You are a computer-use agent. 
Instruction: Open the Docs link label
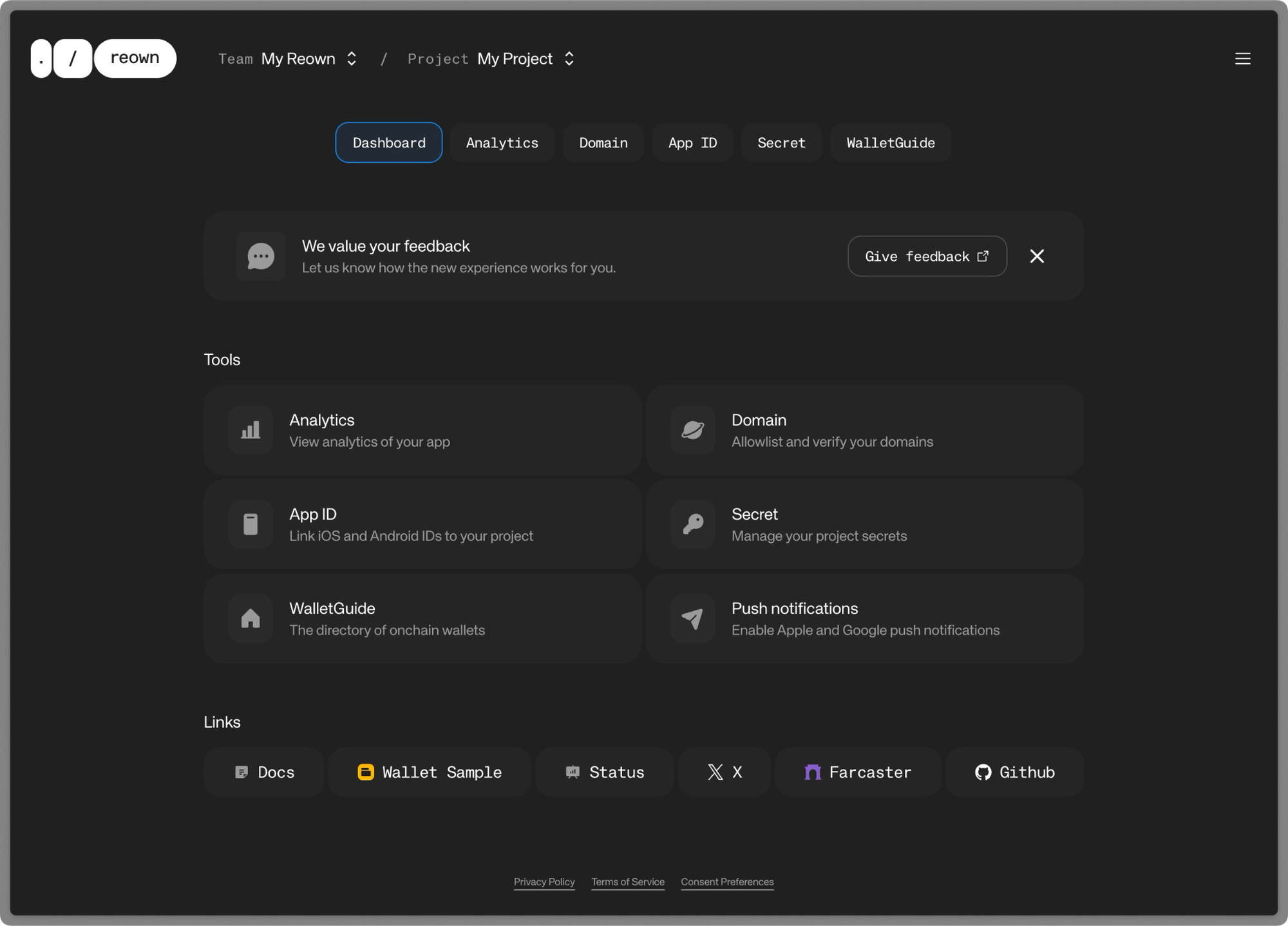pos(276,772)
